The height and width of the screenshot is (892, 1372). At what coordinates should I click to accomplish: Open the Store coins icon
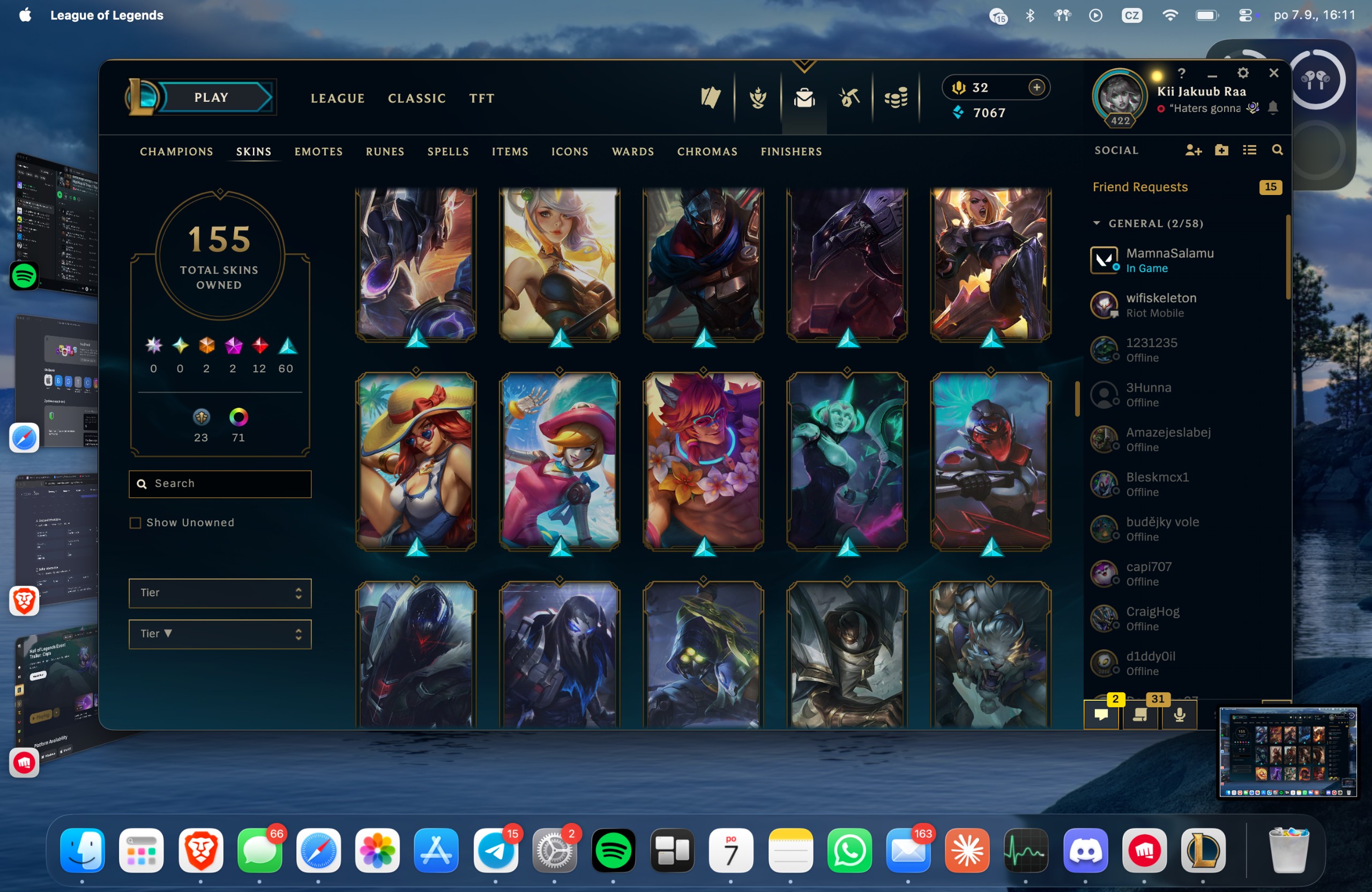[897, 98]
